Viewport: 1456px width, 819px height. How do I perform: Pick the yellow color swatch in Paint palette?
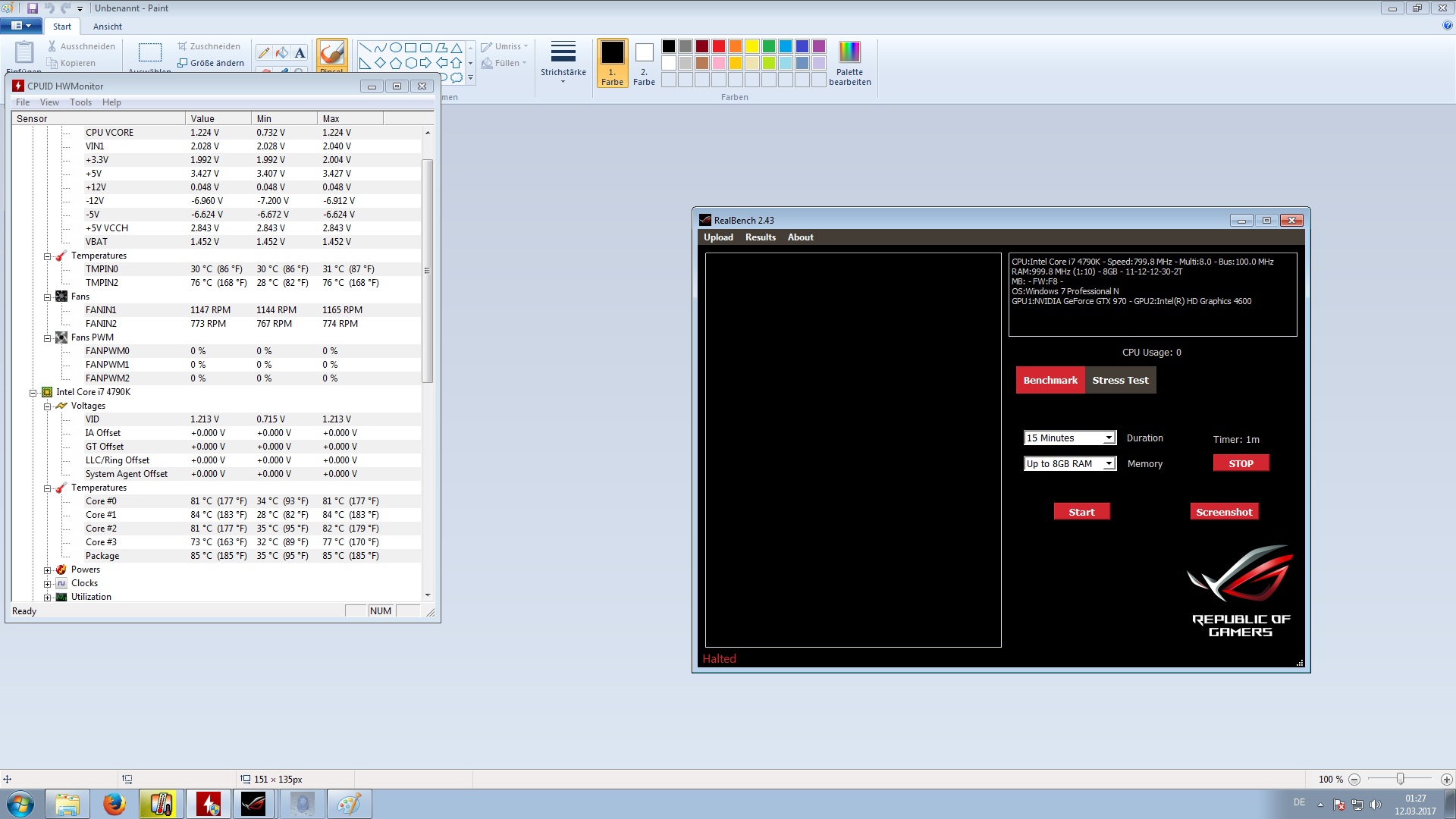pyautogui.click(x=752, y=46)
